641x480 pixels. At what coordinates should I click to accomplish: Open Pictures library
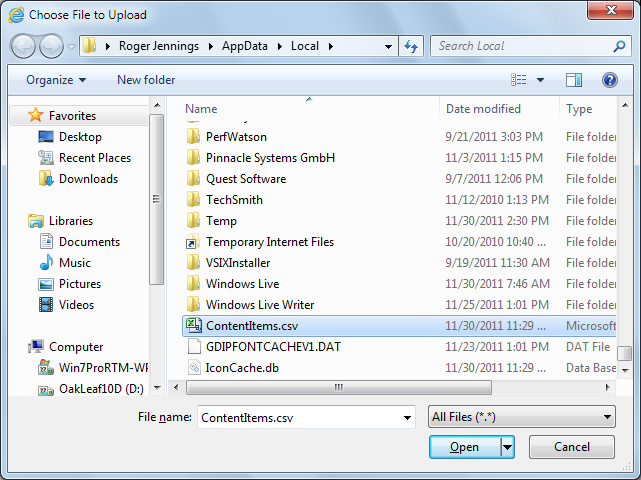pos(70,284)
